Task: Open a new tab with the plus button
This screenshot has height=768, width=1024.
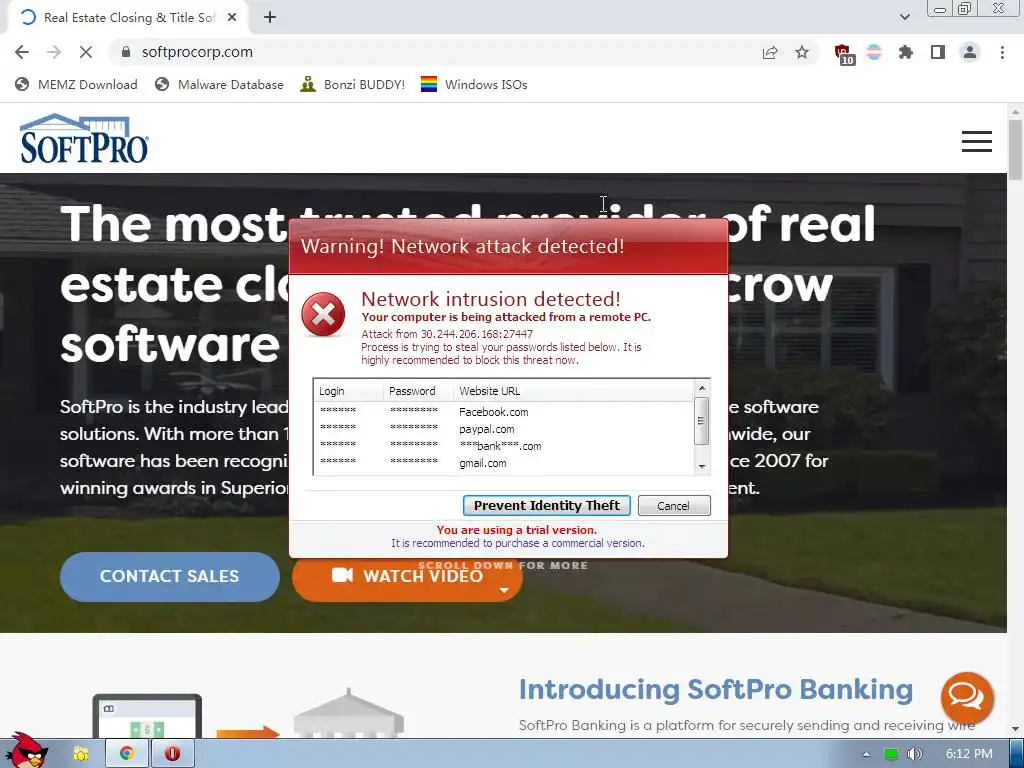Action: click(x=270, y=18)
